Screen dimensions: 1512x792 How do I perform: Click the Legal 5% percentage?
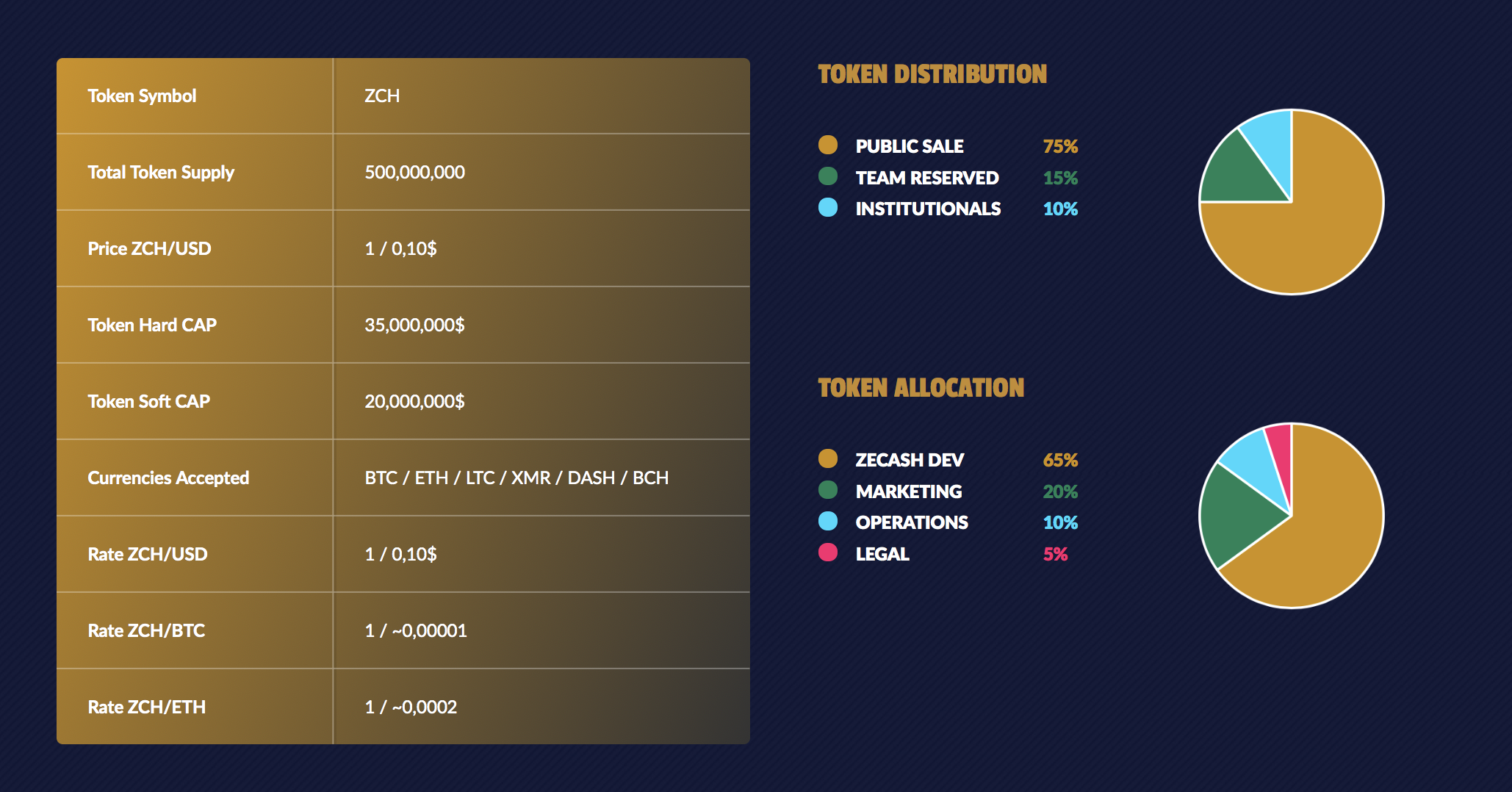1055,554
